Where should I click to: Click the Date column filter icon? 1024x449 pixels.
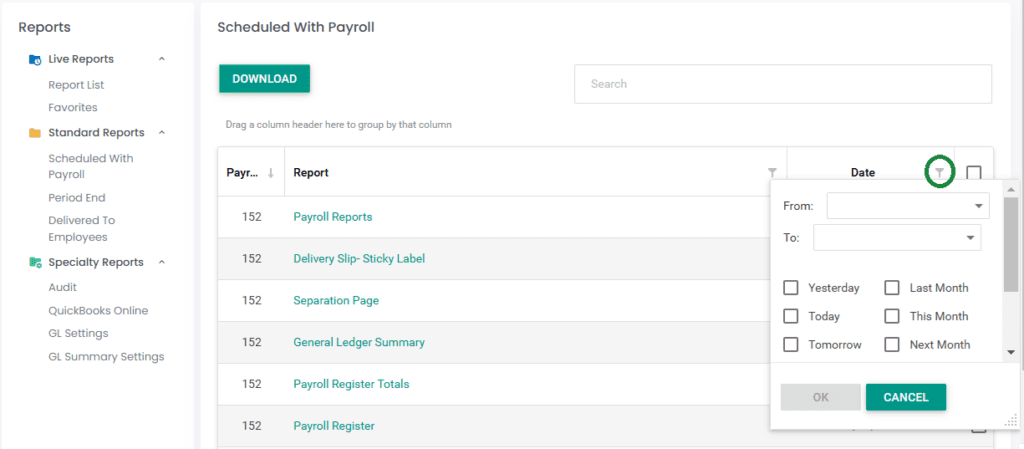coord(939,173)
